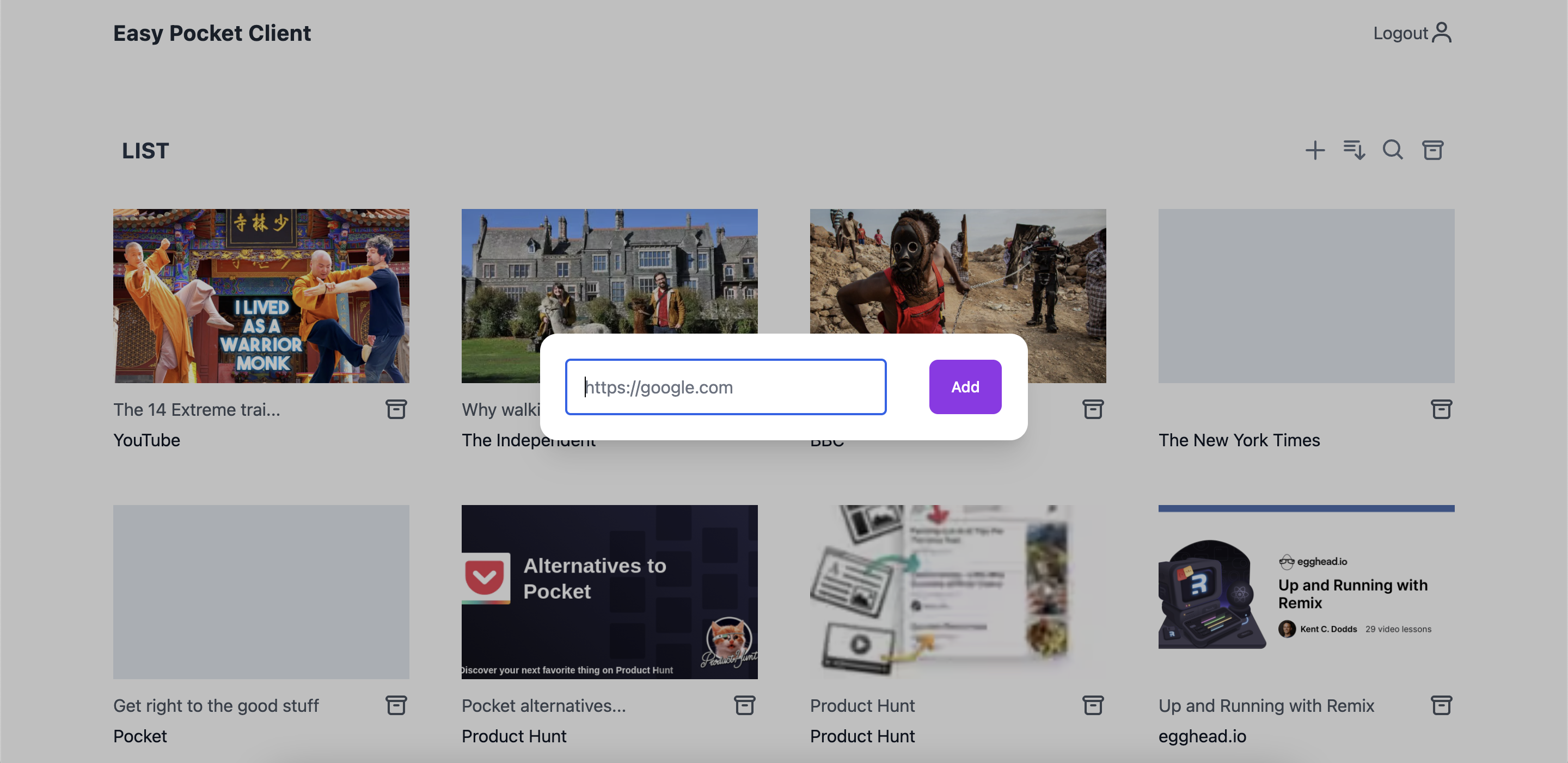Click the 'LIST' heading

[x=145, y=150]
